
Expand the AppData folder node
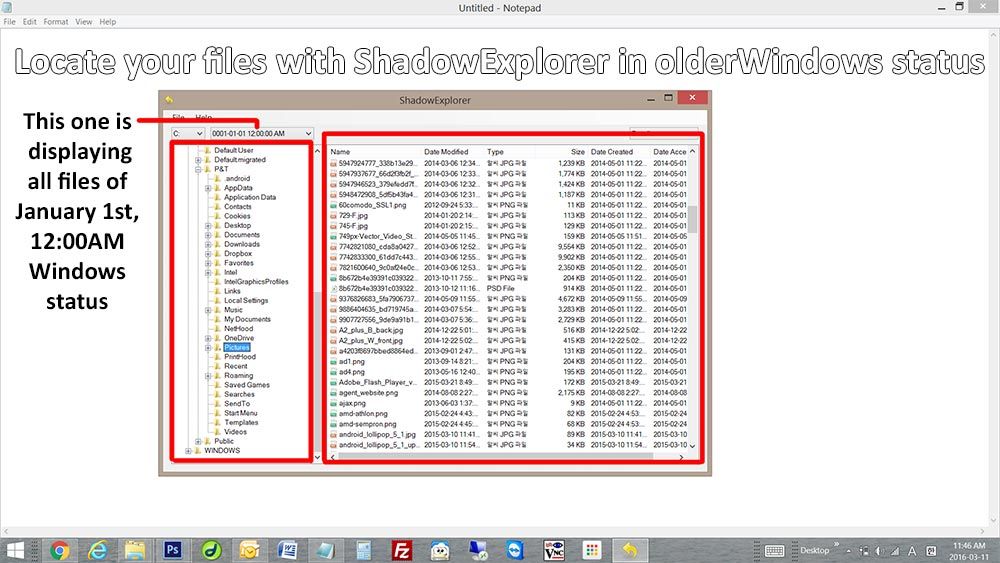tap(208, 188)
